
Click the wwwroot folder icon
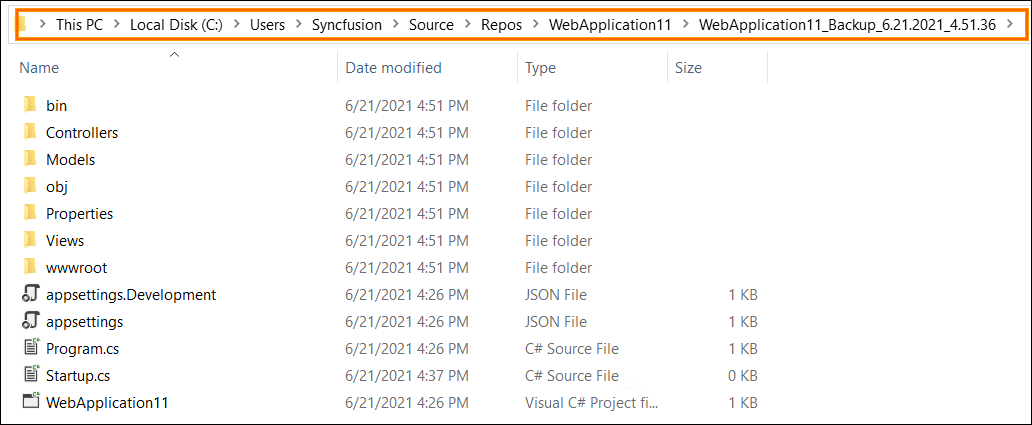29,267
